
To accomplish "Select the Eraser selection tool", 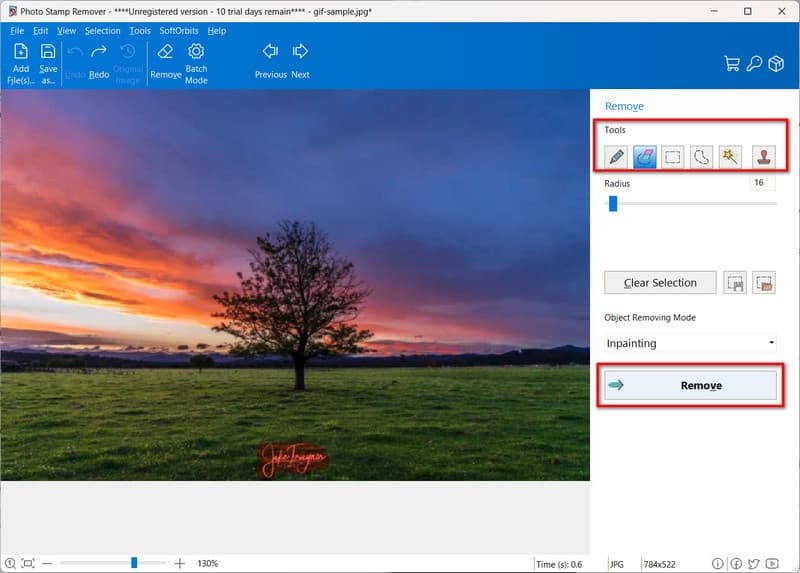I will point(645,157).
